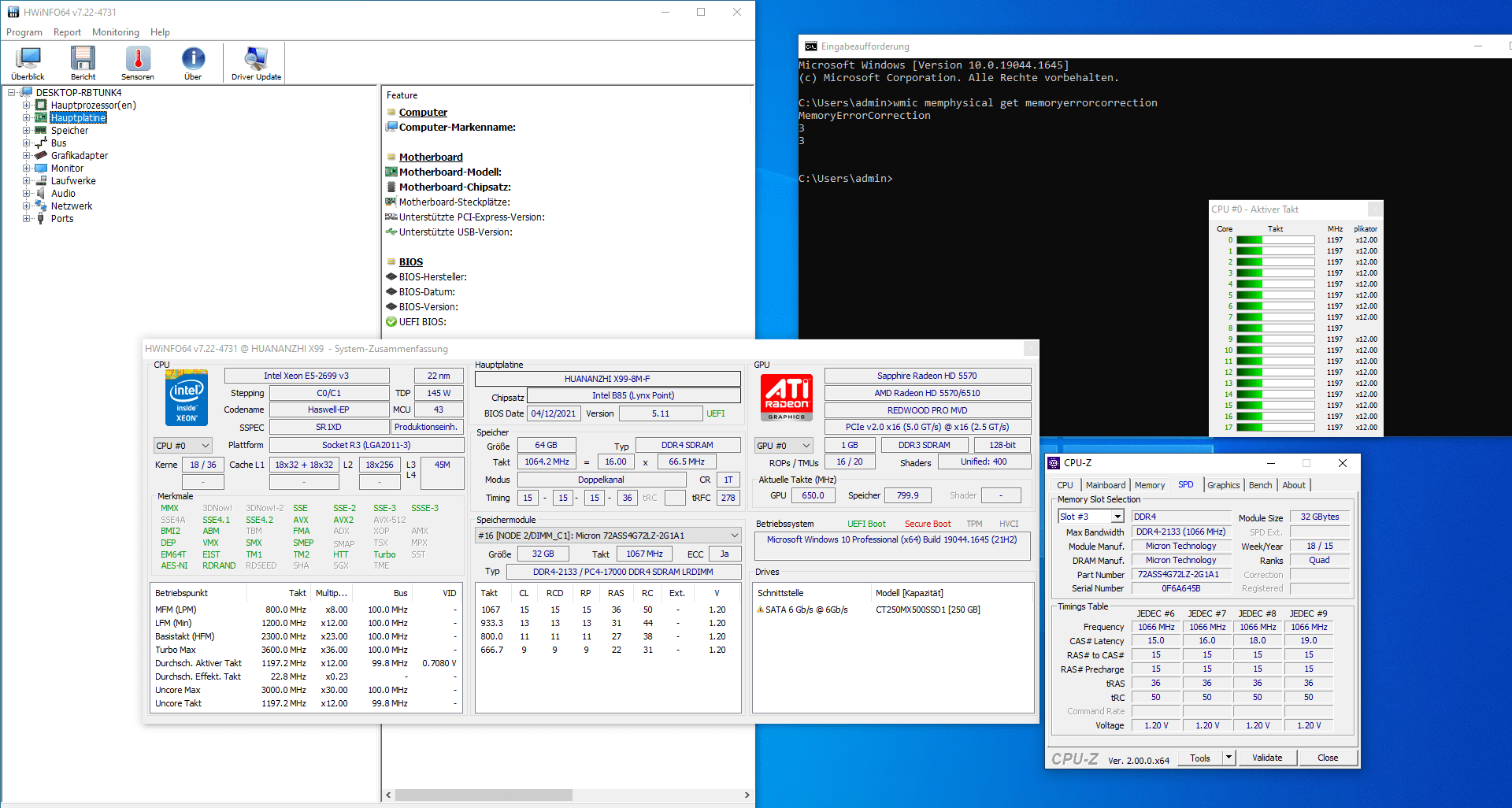The image size is (1512, 808).
Task: Click the HUANANZHI X99-8M-F field
Action: coord(607,379)
